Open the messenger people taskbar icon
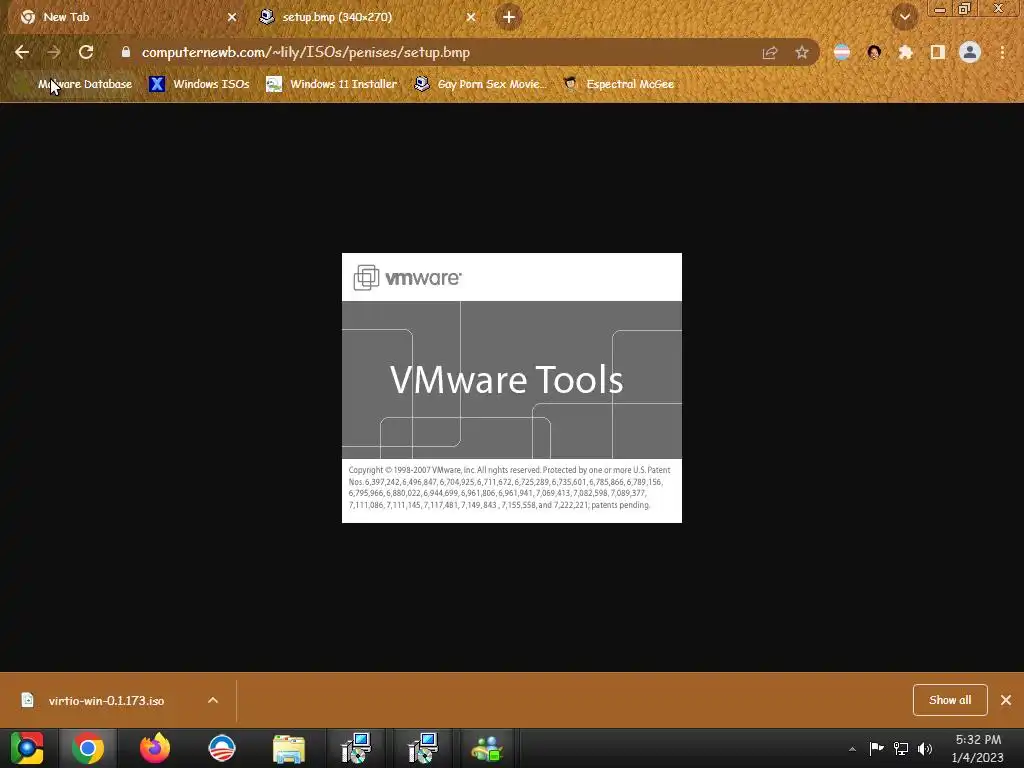This screenshot has height=768, width=1024. 487,748
